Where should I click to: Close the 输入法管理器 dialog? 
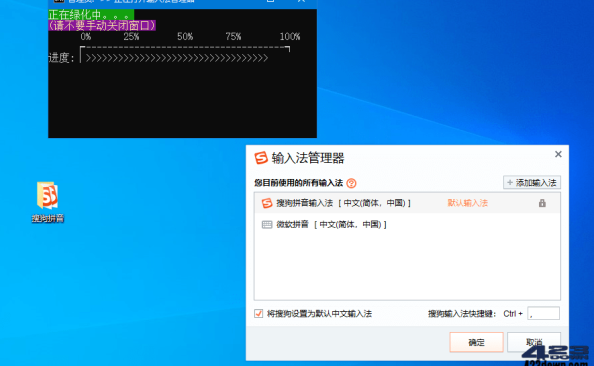(x=558, y=154)
